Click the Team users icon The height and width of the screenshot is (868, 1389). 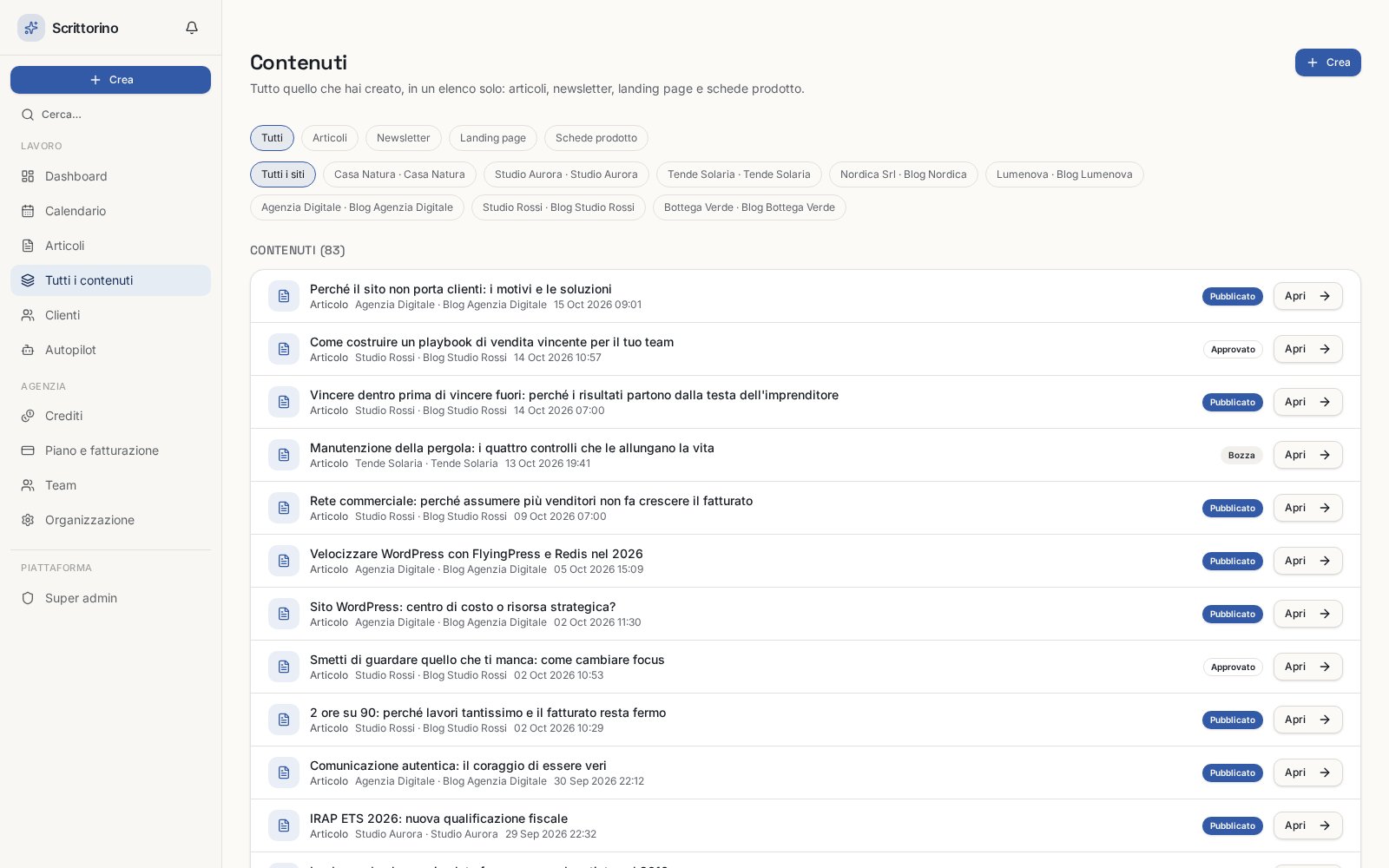pyautogui.click(x=28, y=485)
